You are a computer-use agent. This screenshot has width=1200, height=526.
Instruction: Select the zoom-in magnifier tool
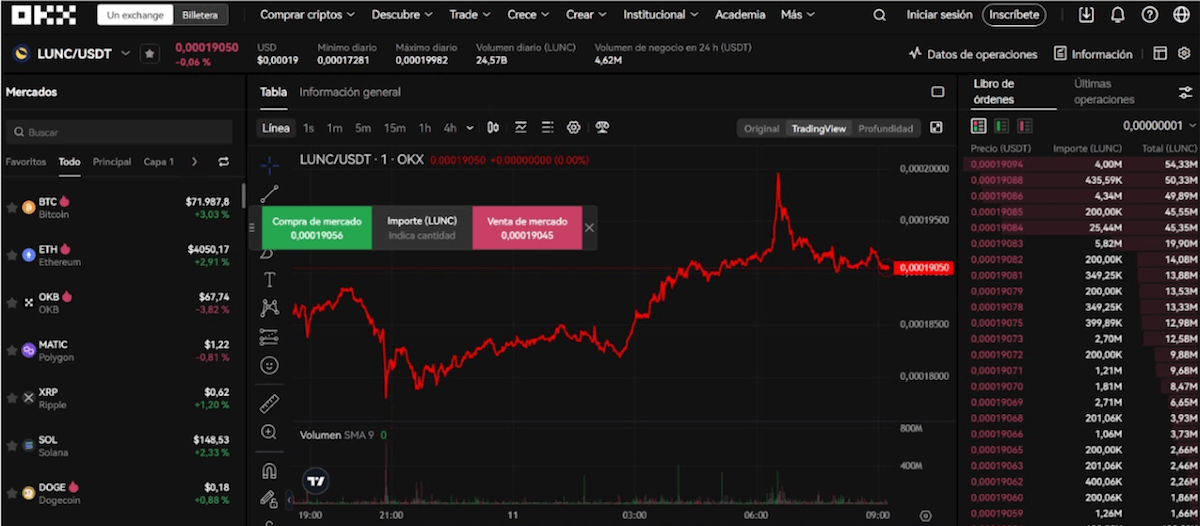[x=269, y=433]
